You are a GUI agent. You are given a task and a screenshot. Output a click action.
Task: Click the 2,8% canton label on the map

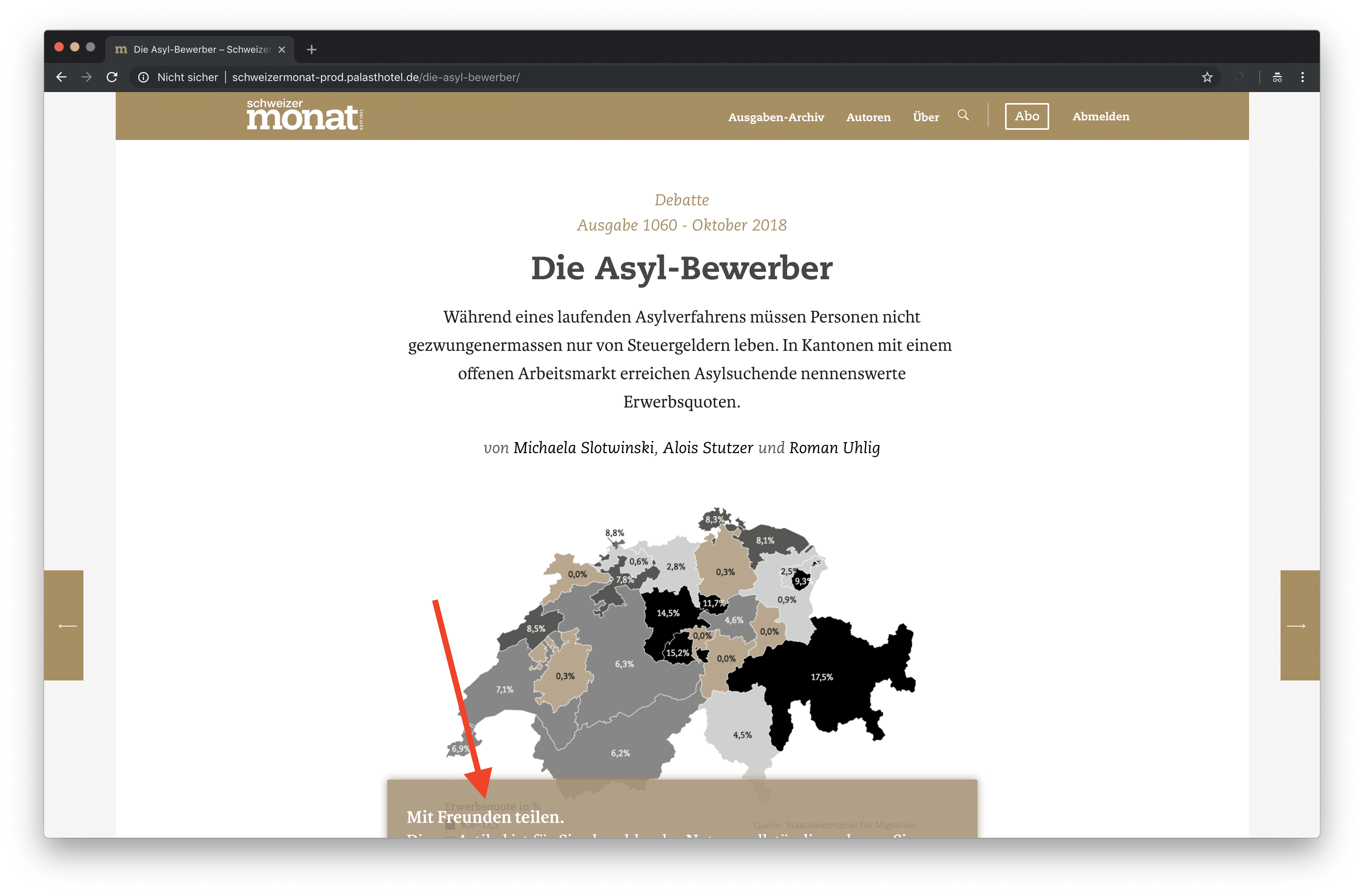click(676, 566)
